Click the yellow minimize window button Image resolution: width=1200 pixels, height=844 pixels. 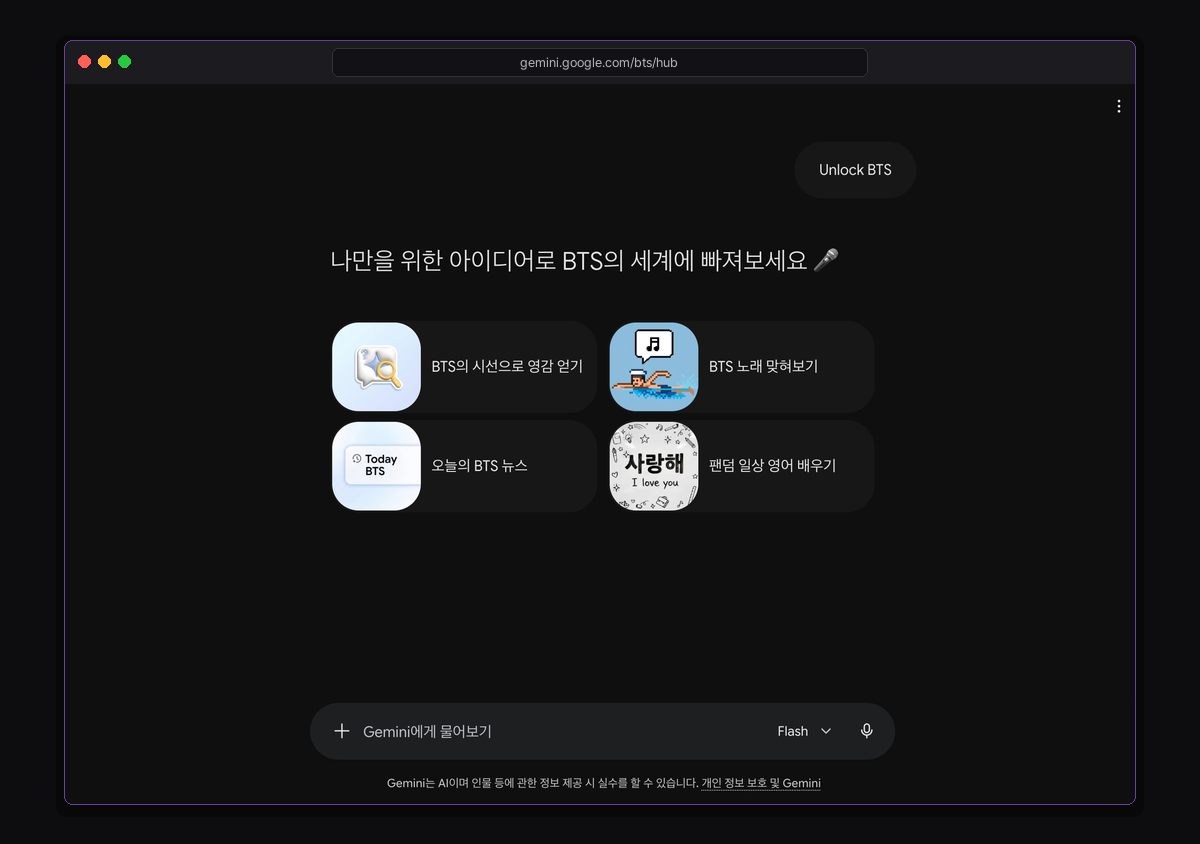pos(105,62)
